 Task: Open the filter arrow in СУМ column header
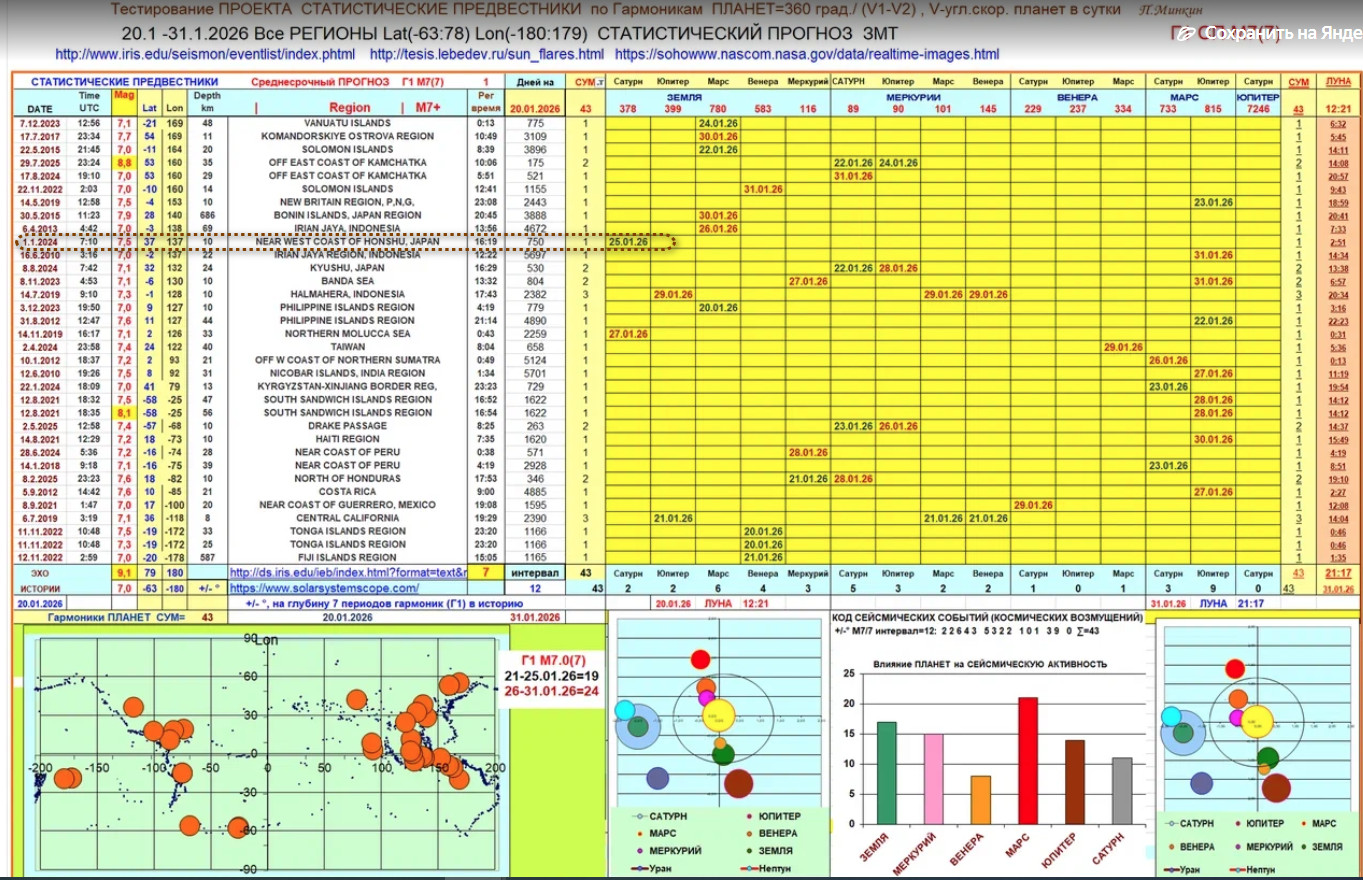click(600, 81)
